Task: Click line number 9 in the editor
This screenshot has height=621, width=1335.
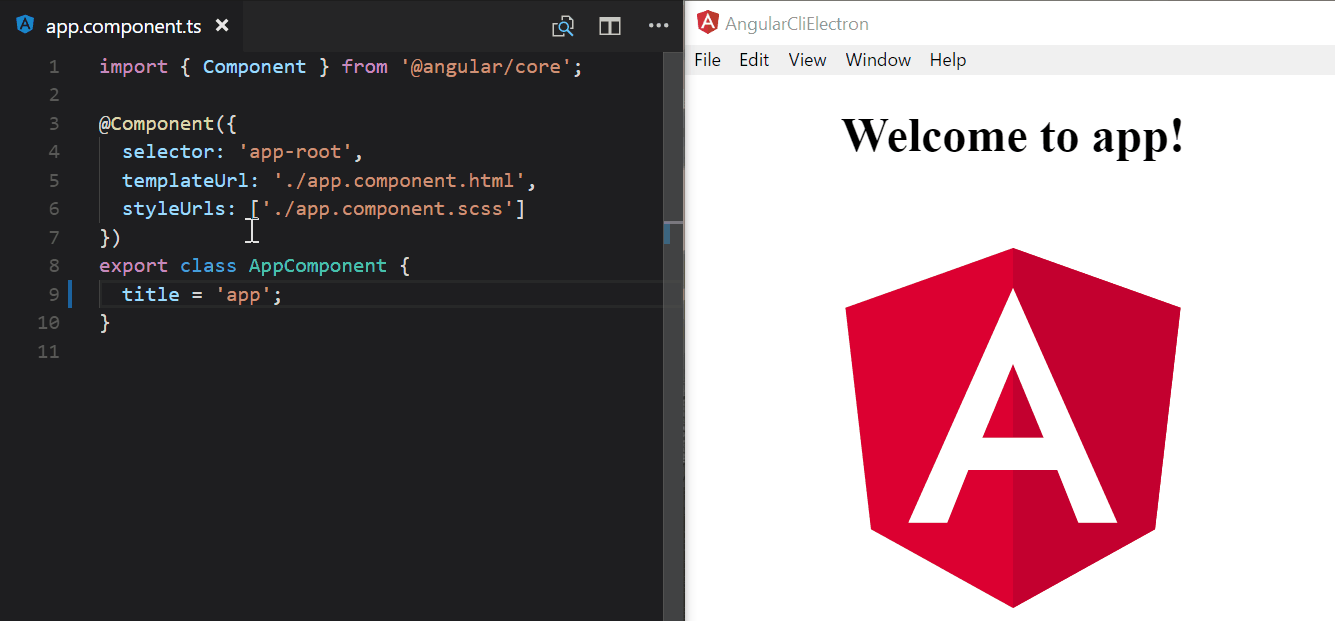Action: (x=54, y=294)
